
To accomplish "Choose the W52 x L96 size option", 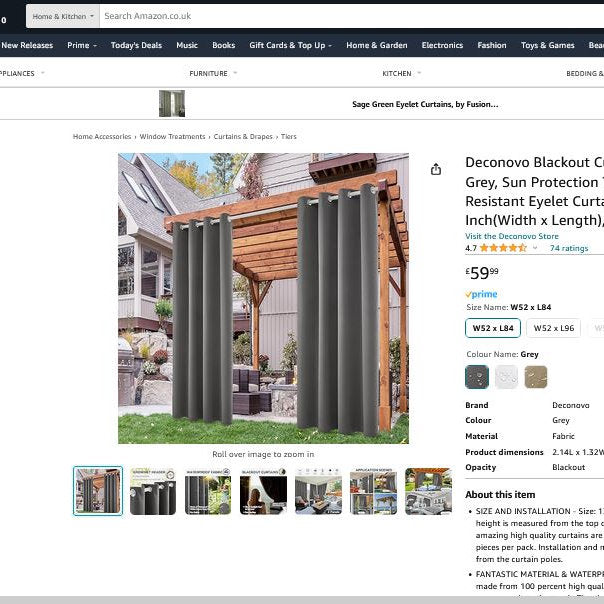I will (554, 328).
